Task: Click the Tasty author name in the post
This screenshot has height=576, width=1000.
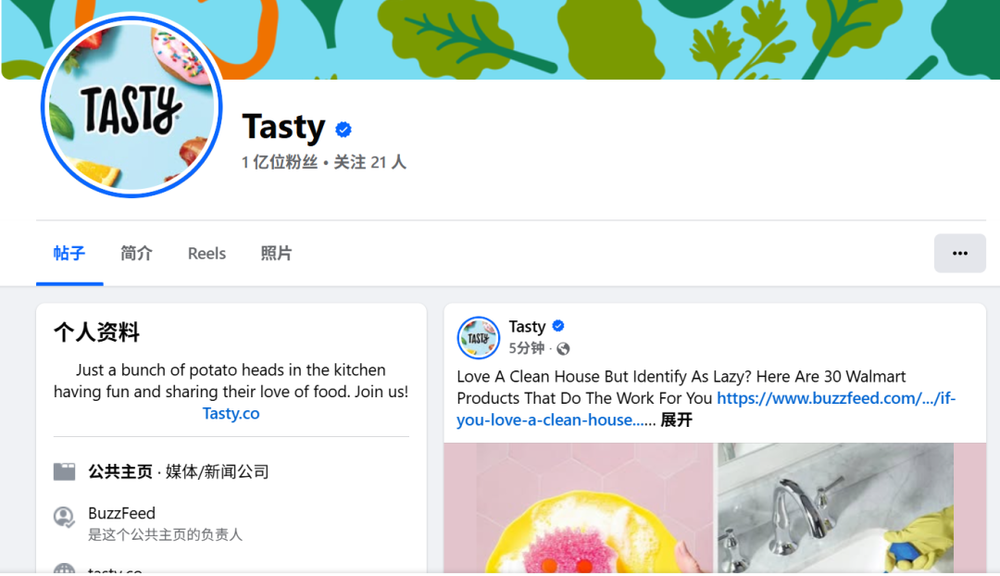Action: (x=527, y=327)
